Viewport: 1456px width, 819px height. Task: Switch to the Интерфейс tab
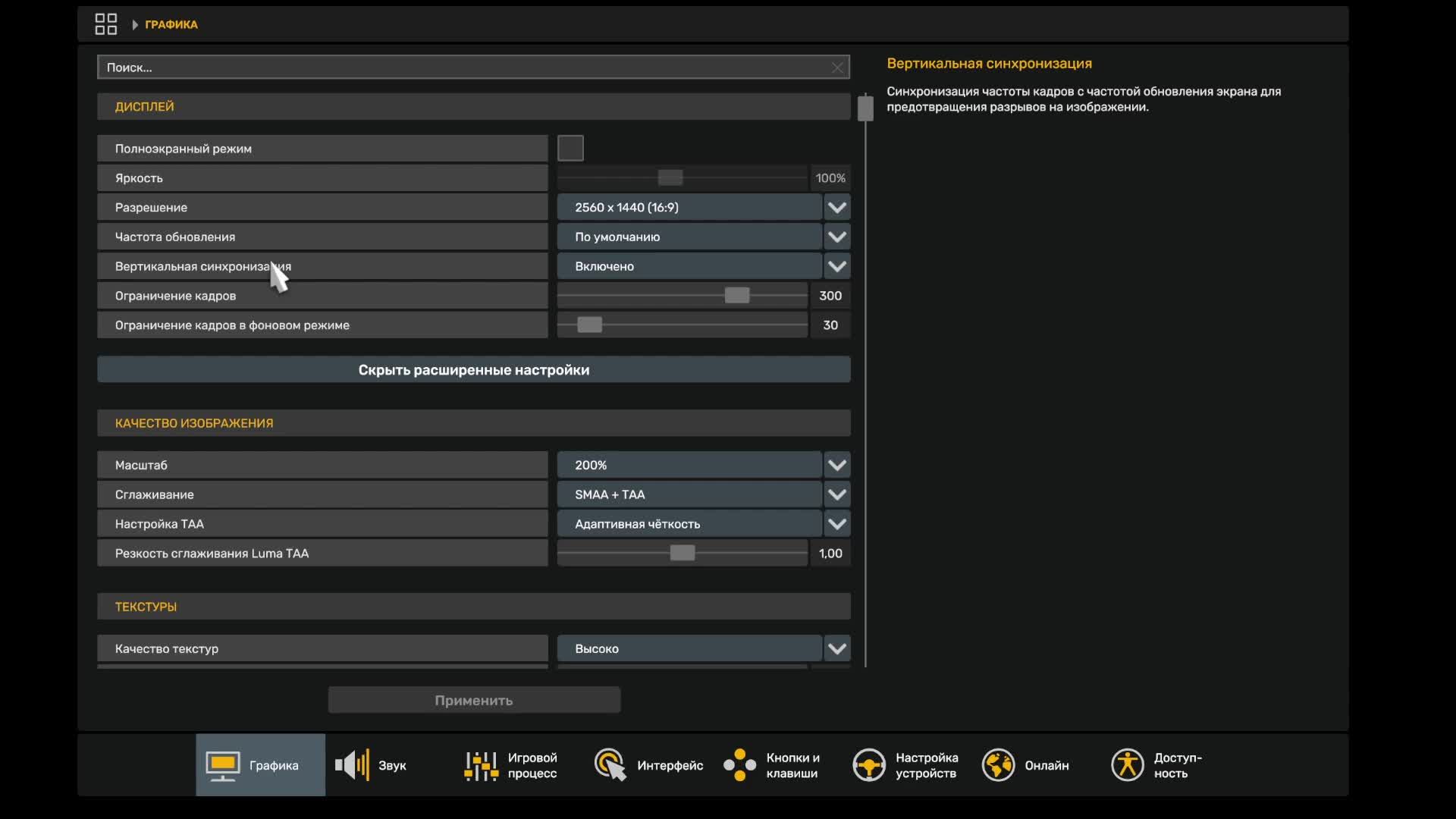coord(649,765)
